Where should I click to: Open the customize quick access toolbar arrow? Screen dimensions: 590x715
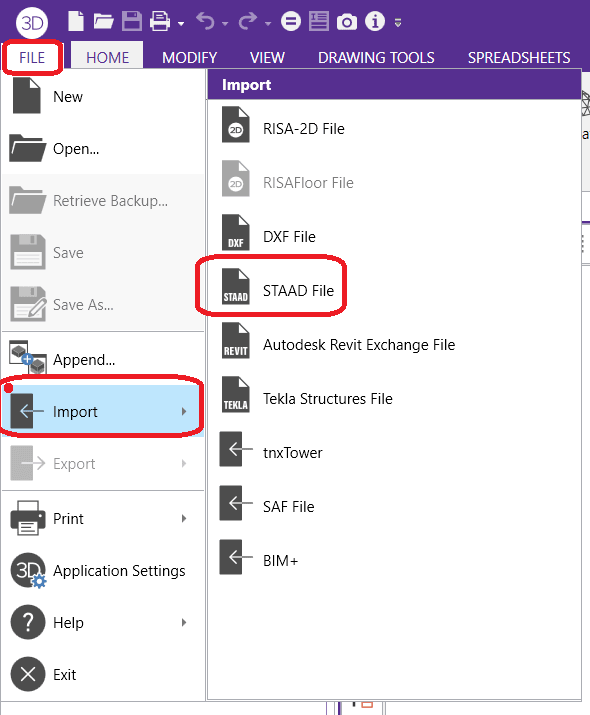[x=398, y=22]
